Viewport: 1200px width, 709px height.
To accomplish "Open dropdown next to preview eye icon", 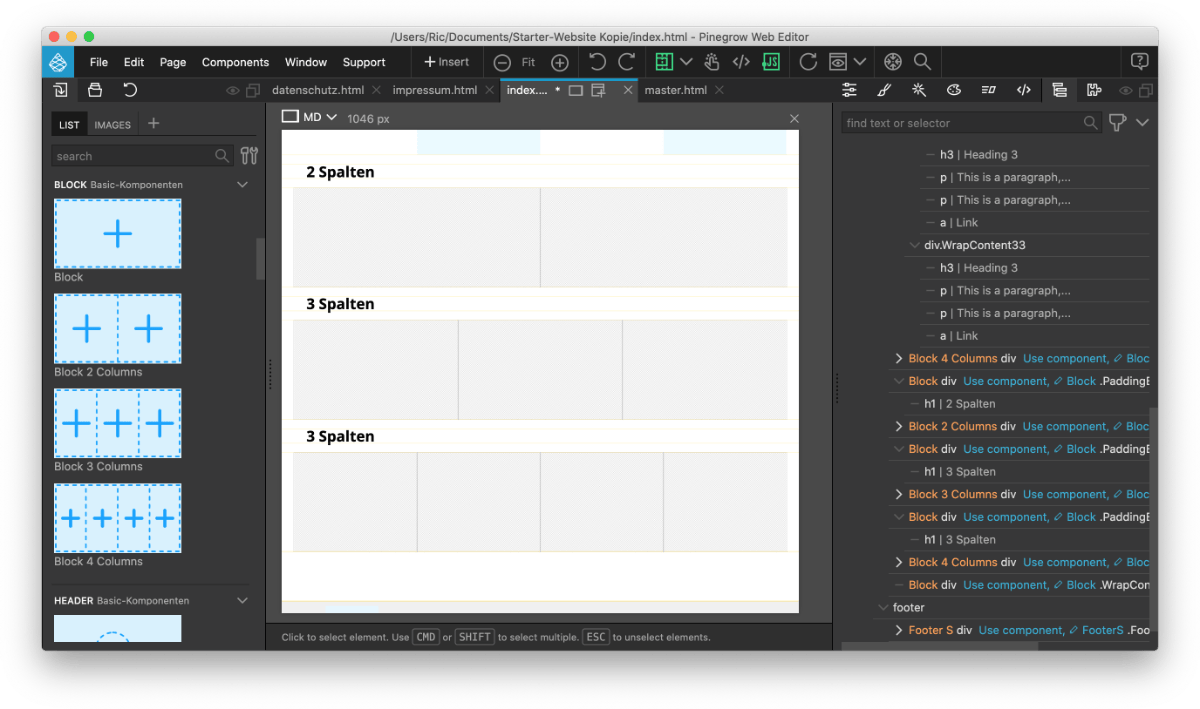I will coord(860,62).
